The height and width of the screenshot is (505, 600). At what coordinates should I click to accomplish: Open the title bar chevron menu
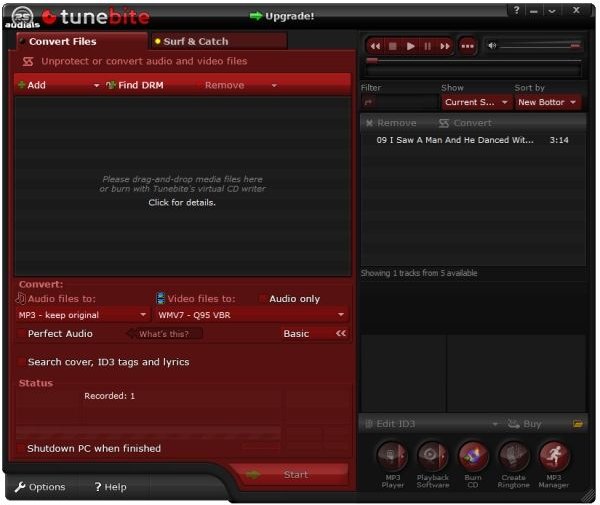pos(551,11)
